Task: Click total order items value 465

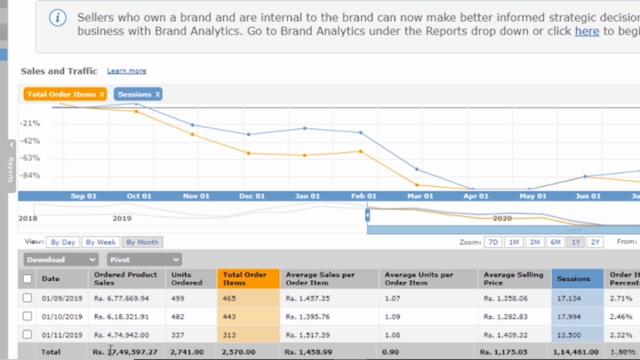Action: [229, 298]
